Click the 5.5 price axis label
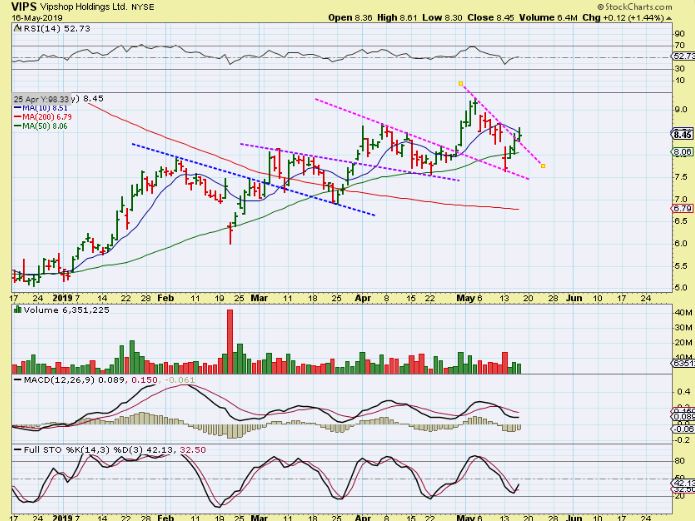 tap(681, 266)
